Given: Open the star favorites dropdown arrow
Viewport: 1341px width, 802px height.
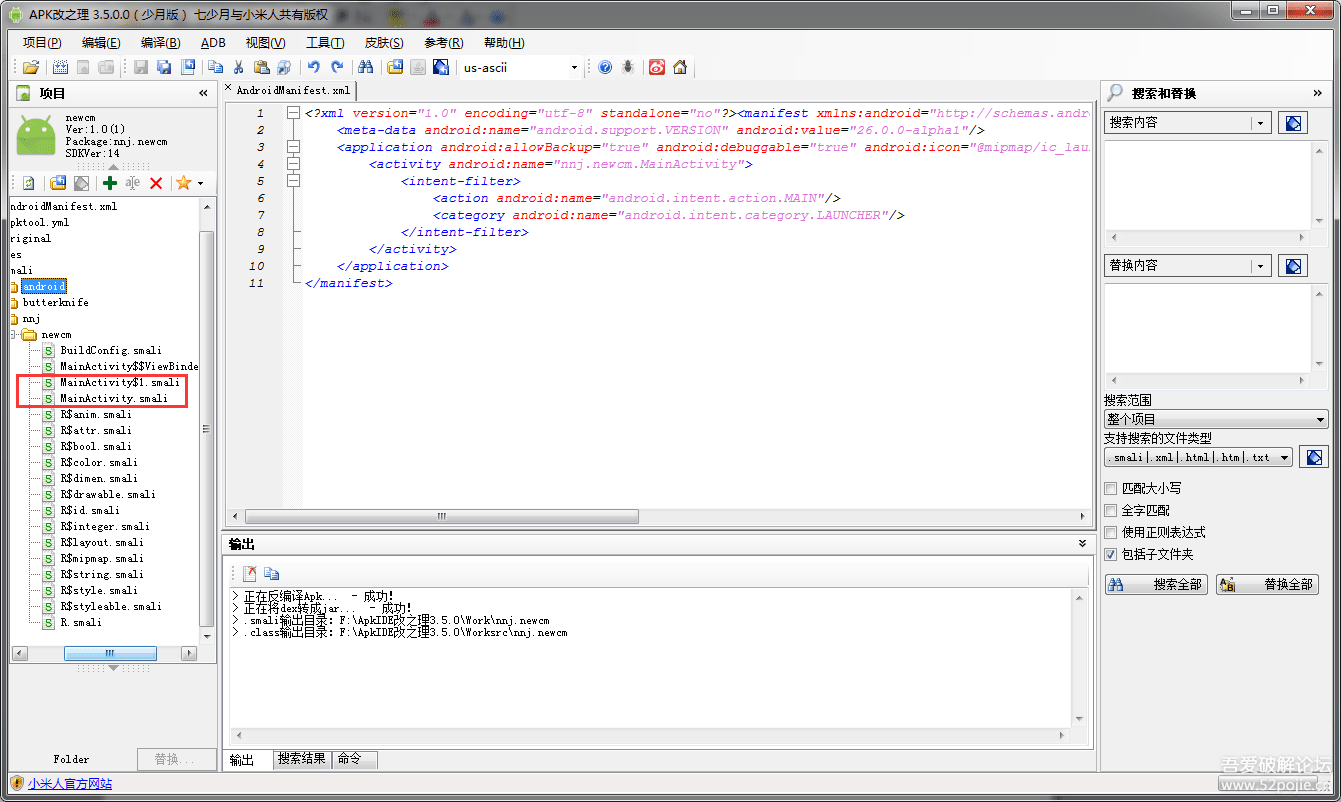Looking at the screenshot, I should [x=200, y=183].
